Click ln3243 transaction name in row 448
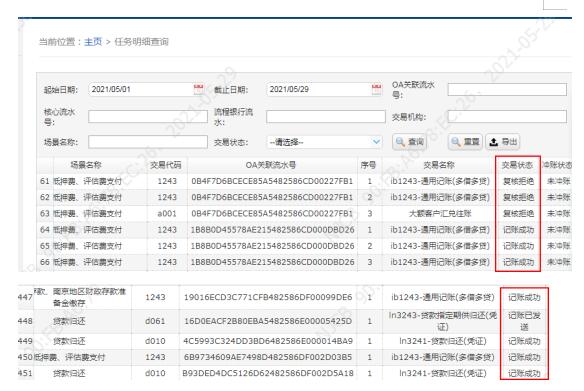This screenshot has width=584, height=391. (x=443, y=321)
